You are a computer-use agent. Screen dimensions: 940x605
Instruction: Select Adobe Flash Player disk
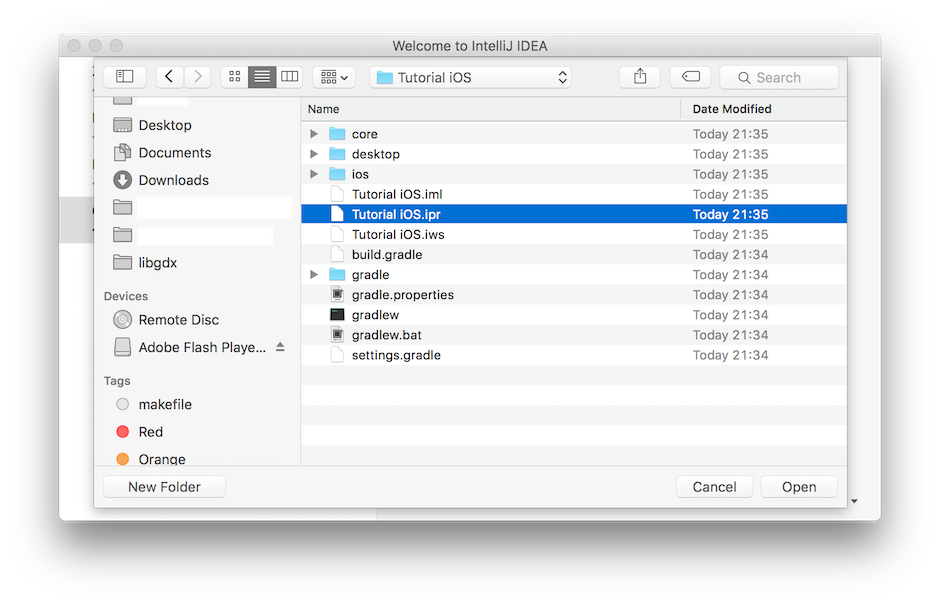pyautogui.click(x=189, y=347)
